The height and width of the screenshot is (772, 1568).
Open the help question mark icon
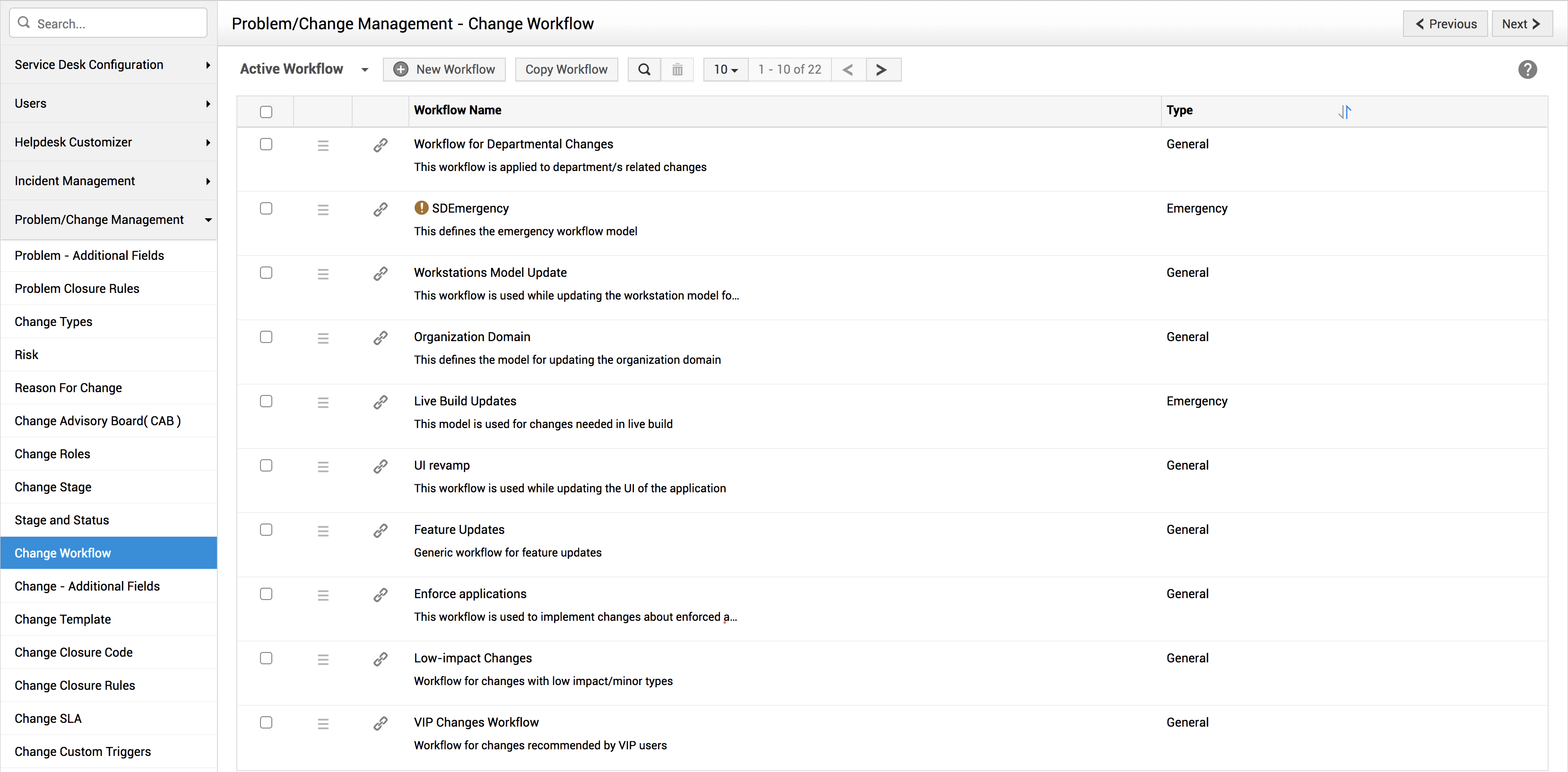tap(1526, 69)
